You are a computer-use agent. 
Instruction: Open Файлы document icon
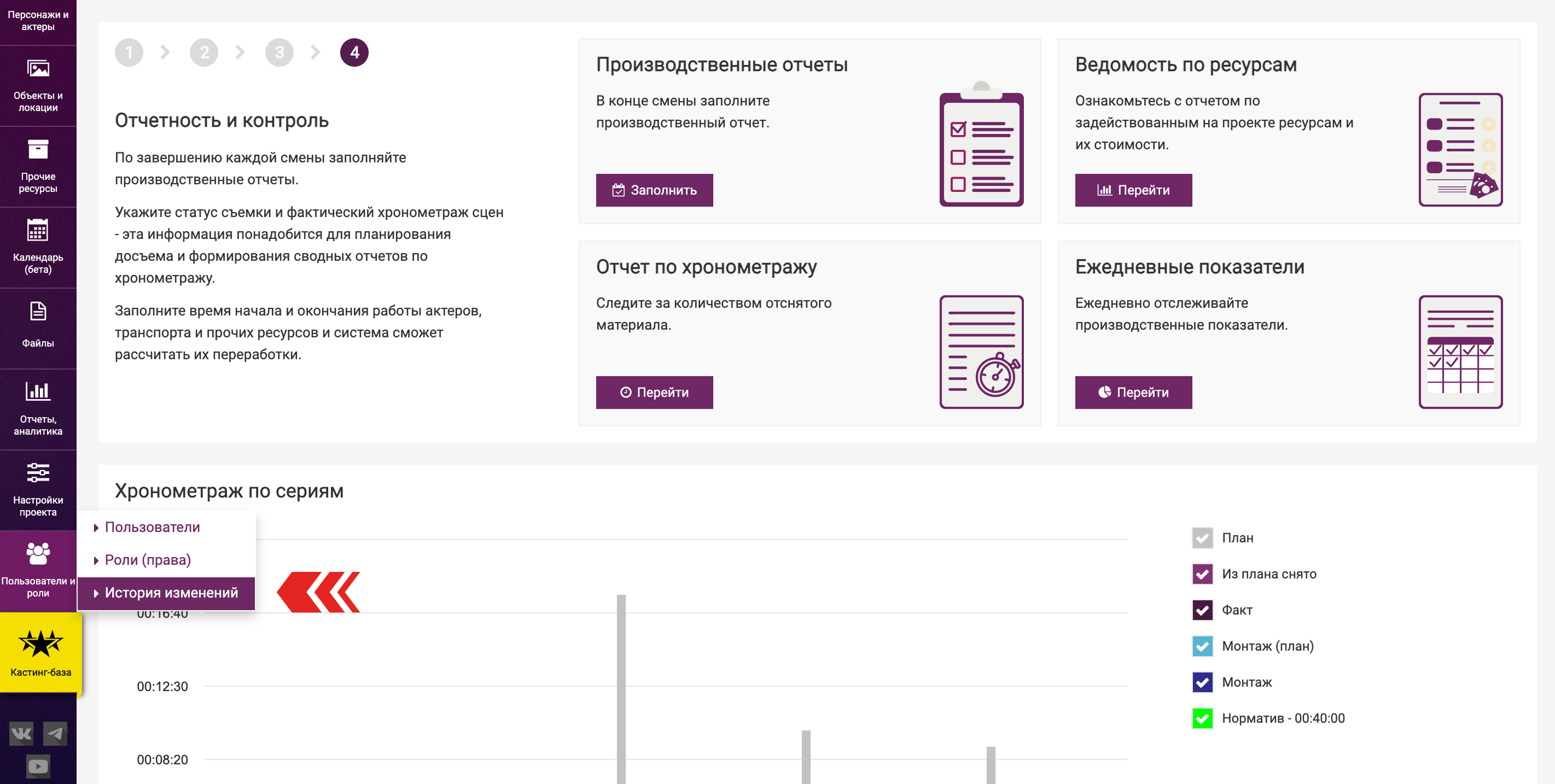[x=38, y=312]
